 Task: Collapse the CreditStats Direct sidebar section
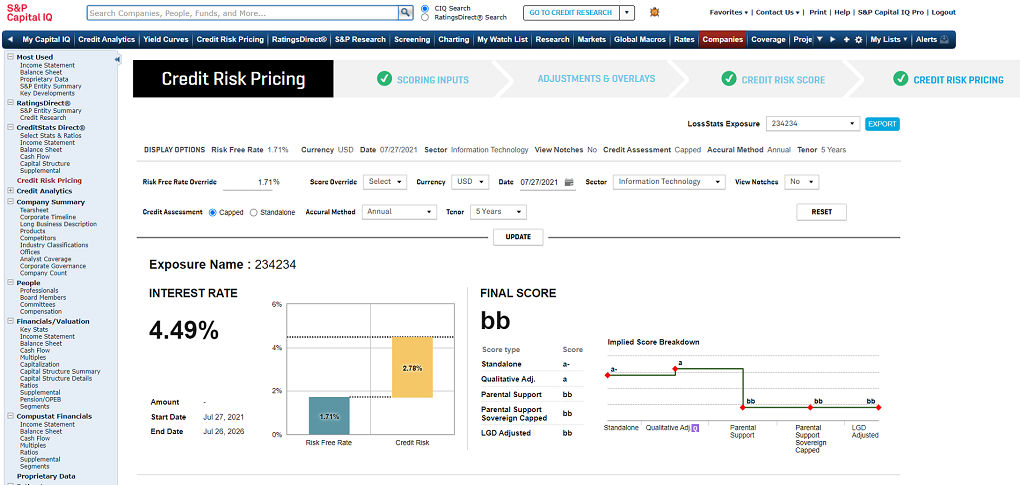click(10, 127)
